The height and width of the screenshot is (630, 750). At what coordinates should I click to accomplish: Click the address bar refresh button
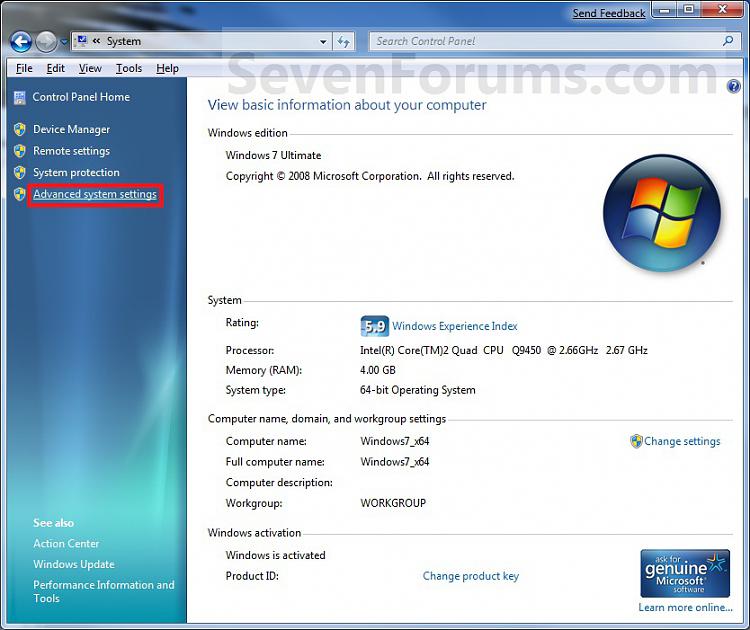point(343,42)
